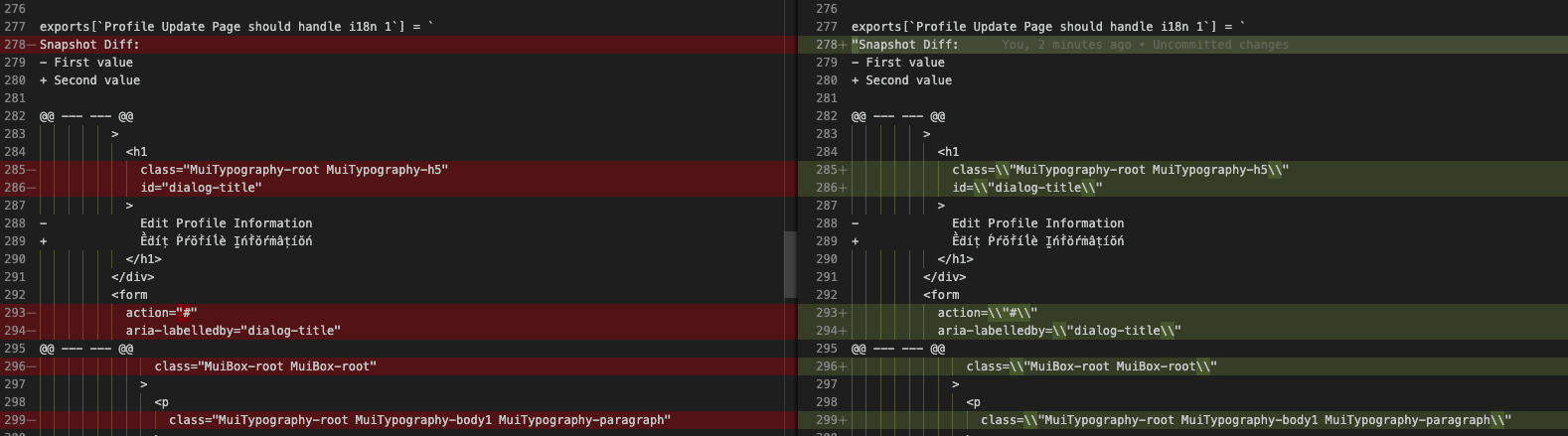This screenshot has width=1568, height=436.
Task: Select gutter number 278+ of the added line
Action: [831, 45]
